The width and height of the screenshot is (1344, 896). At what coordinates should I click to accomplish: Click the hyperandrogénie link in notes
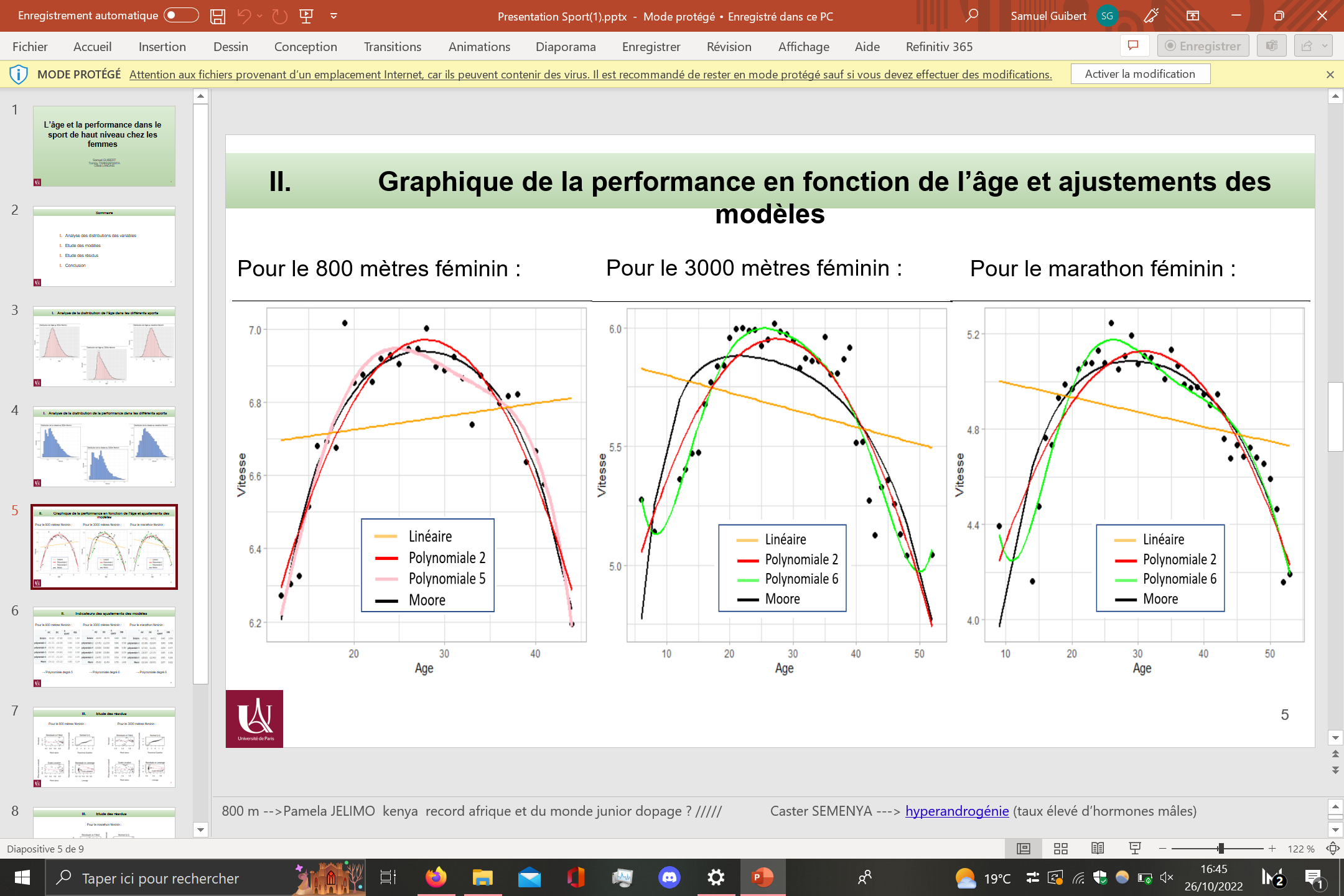(x=957, y=811)
